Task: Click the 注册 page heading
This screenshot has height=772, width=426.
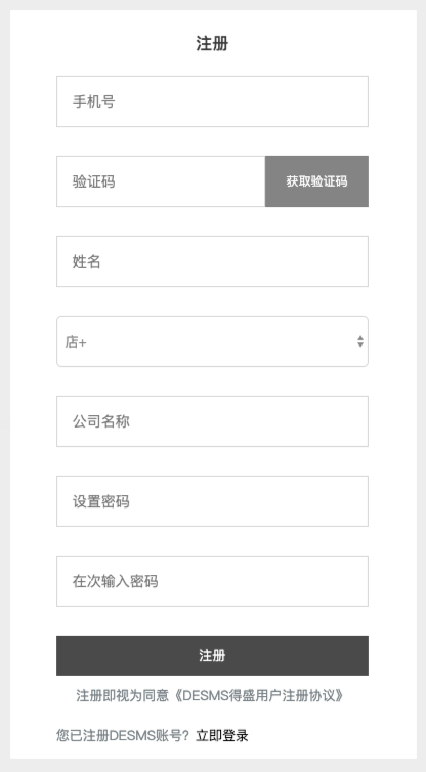Action: 212,44
